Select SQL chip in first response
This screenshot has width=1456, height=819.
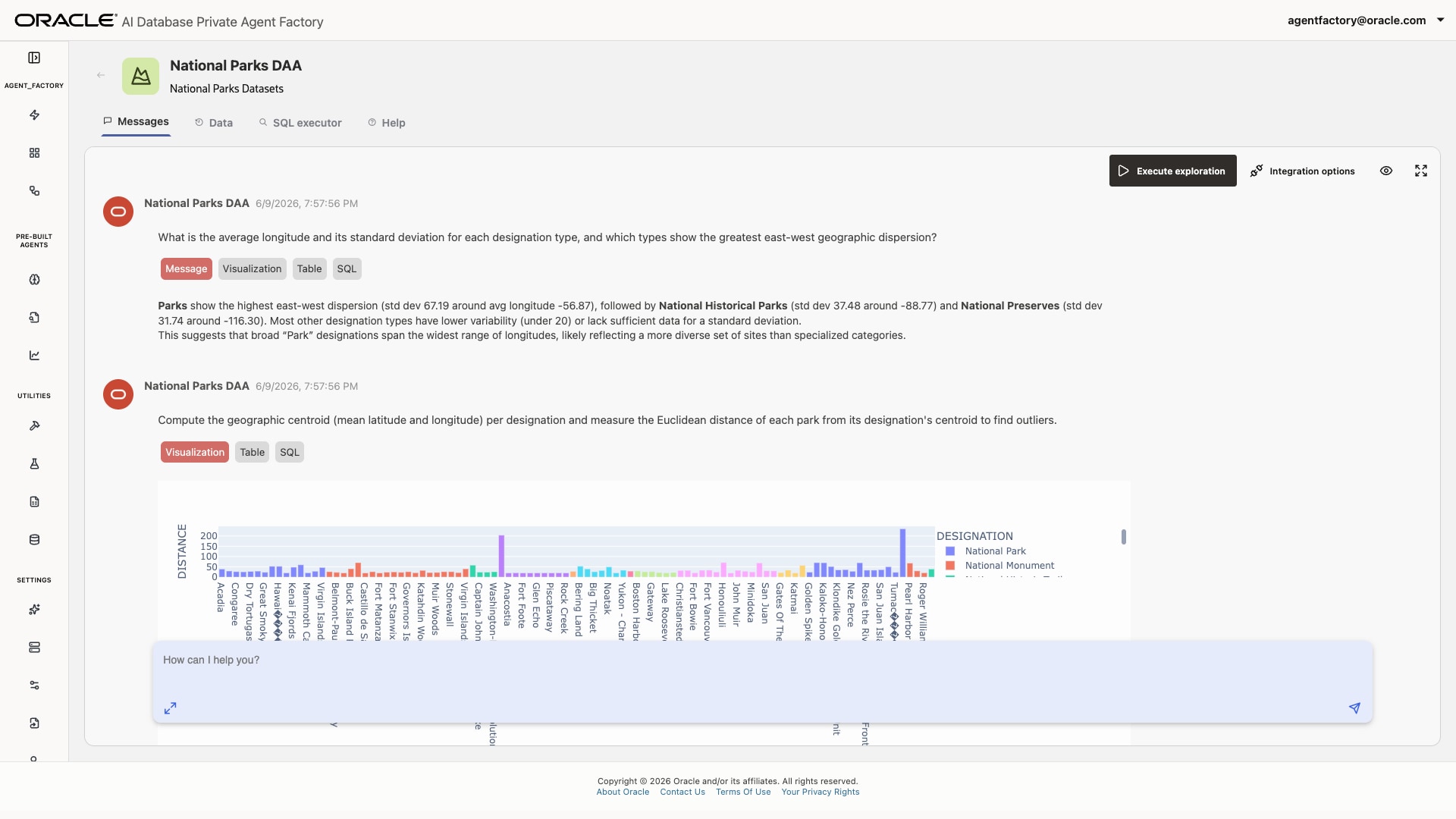(347, 268)
